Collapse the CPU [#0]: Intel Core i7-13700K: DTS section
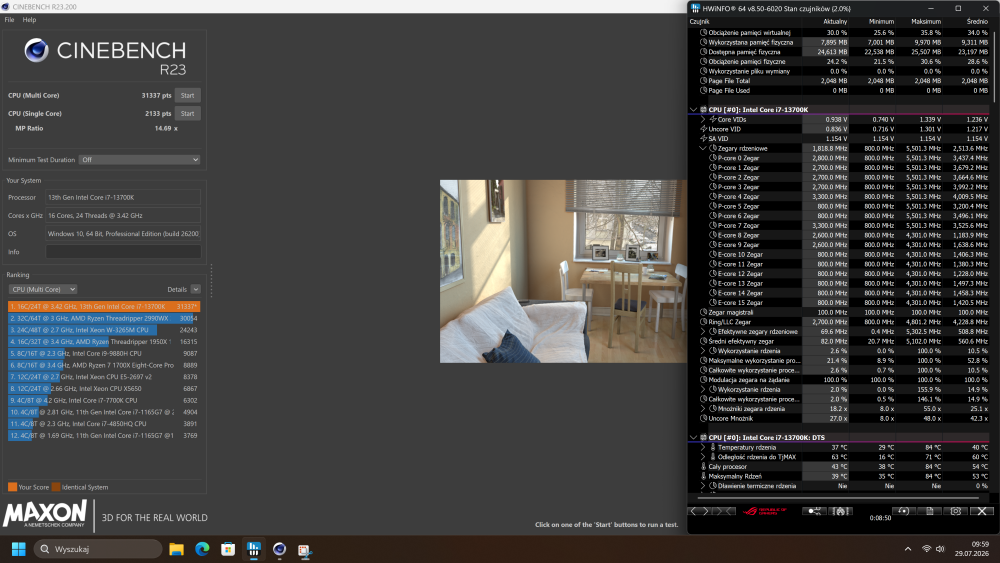Screen dimensions: 1000x563 (x=693, y=437)
